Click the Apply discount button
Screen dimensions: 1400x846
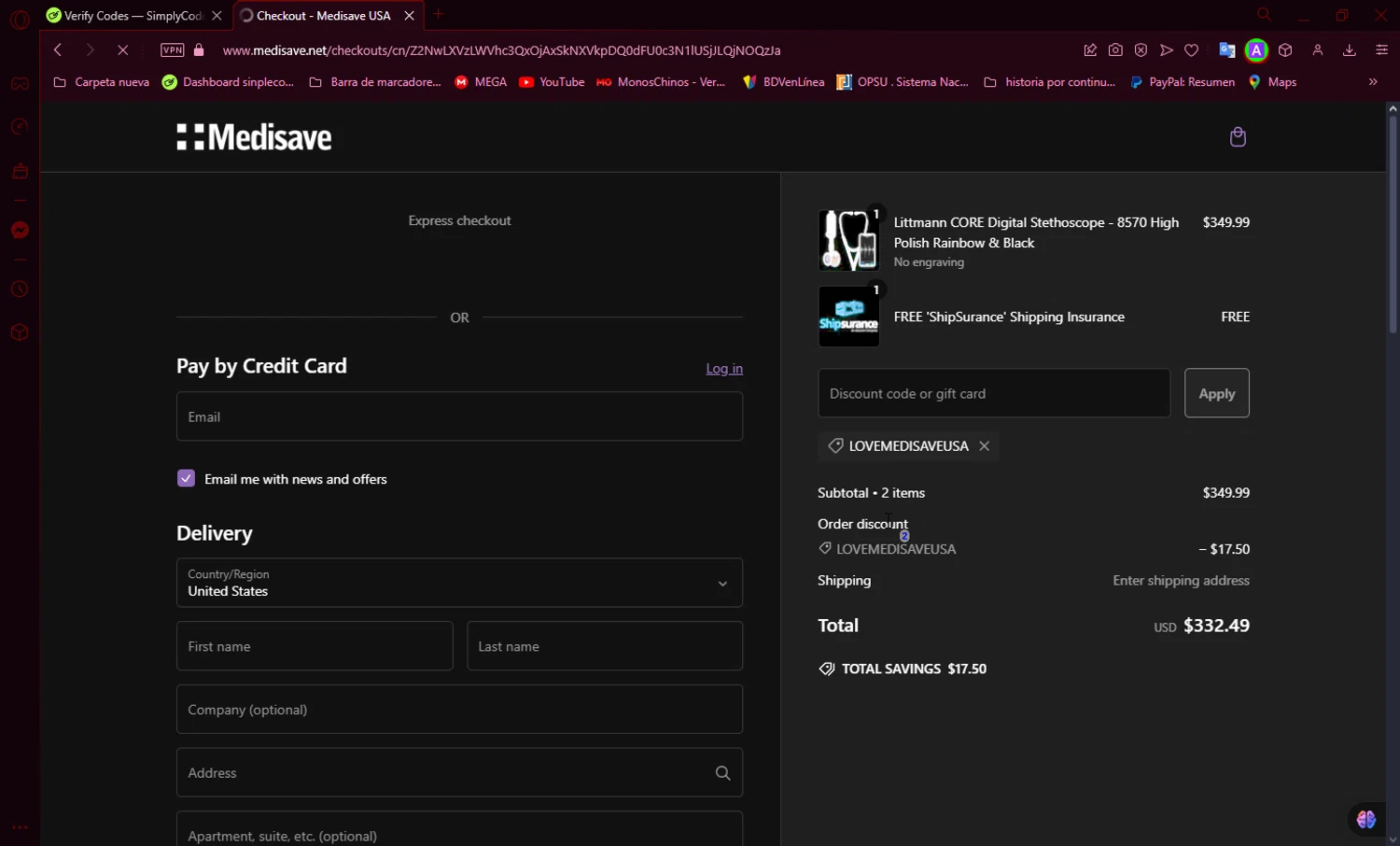[x=1217, y=393]
